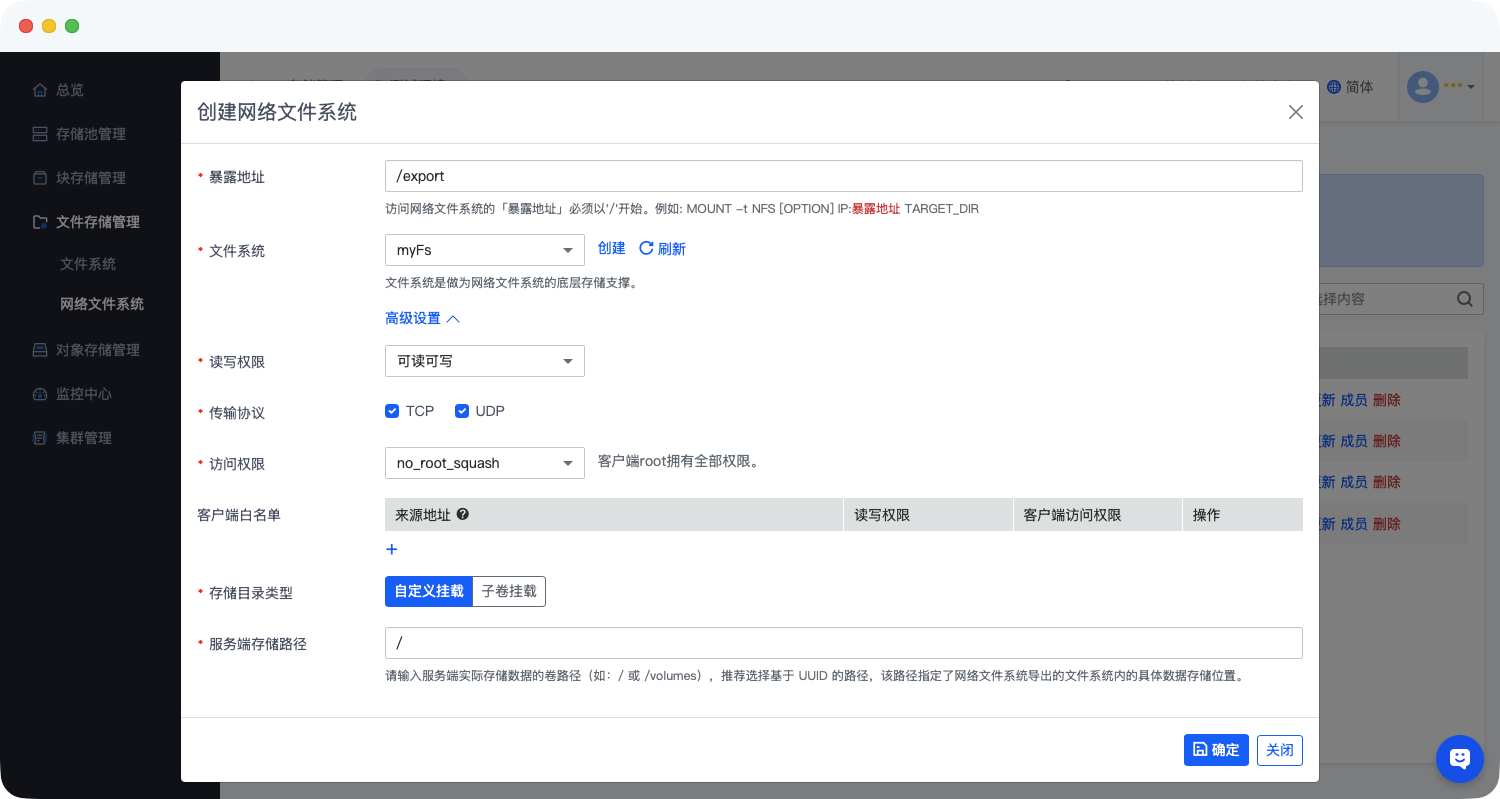
Task: Click the 刷新 refresh link
Action: (x=662, y=249)
